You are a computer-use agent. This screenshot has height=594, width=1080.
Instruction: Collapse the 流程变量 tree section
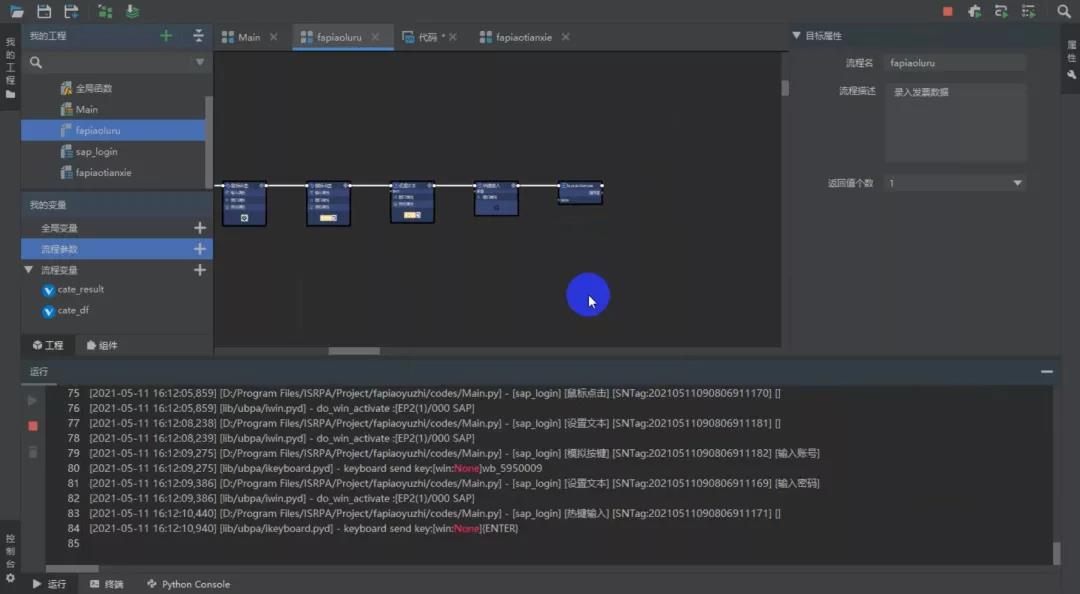pyautogui.click(x=29, y=270)
